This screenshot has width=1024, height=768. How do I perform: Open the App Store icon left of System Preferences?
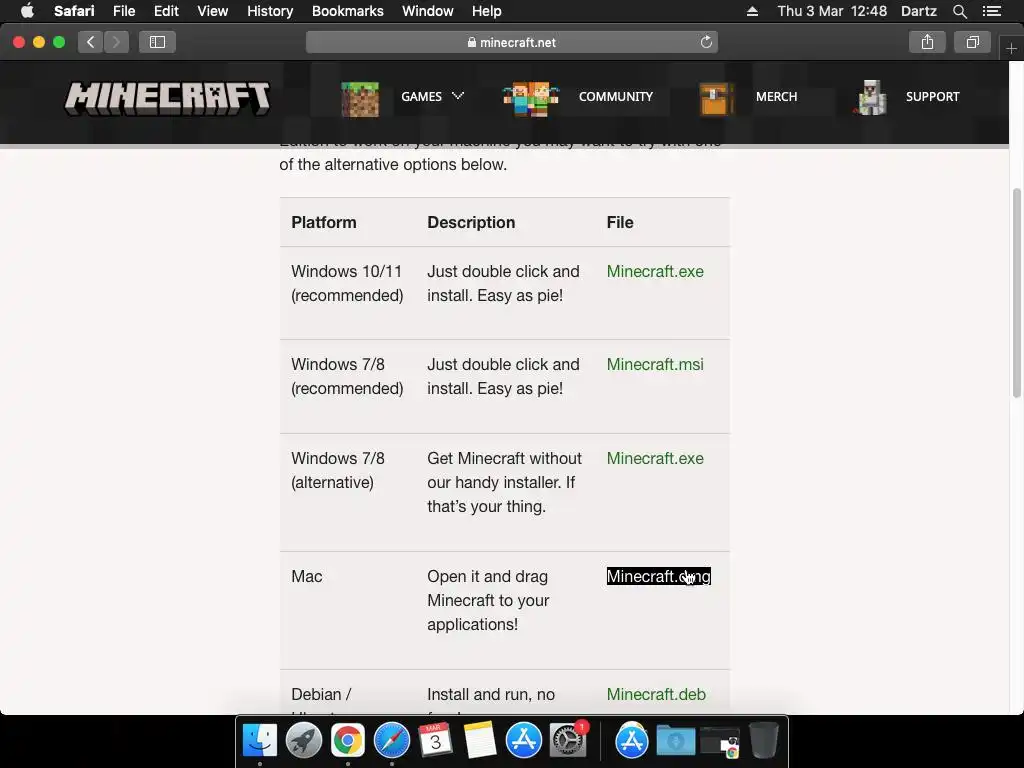[523, 741]
